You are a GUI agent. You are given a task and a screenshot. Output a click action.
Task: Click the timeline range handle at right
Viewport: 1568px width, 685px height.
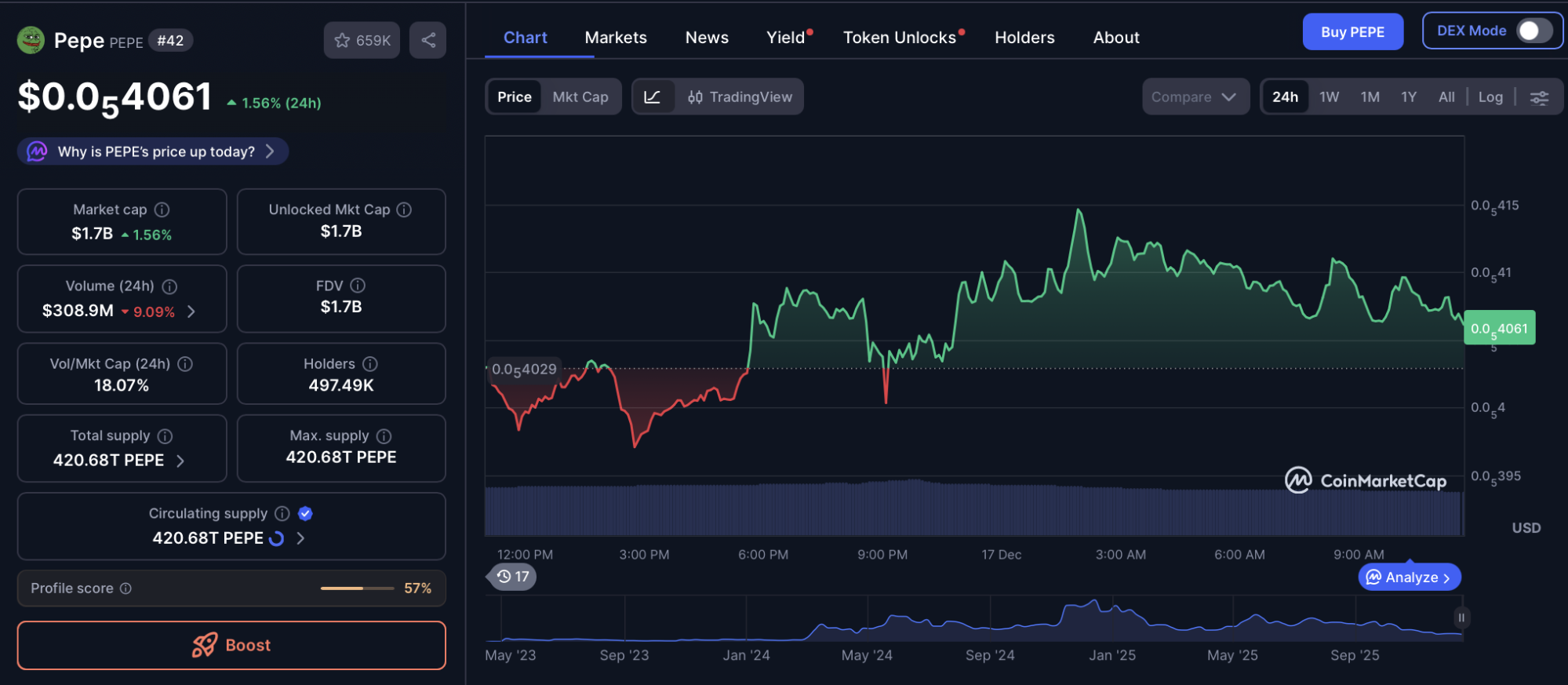1461,618
